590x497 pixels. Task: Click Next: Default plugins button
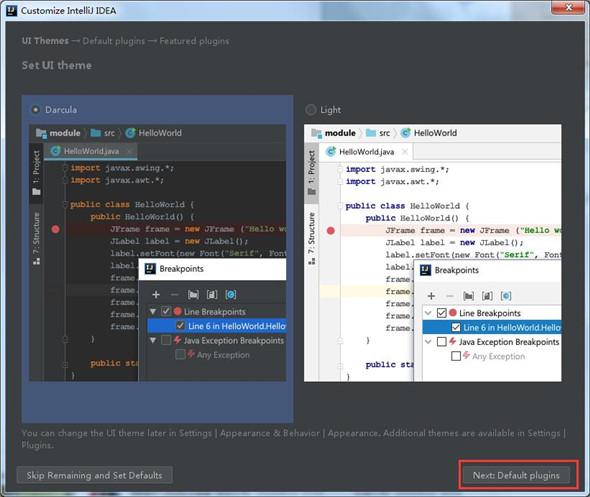(x=516, y=476)
